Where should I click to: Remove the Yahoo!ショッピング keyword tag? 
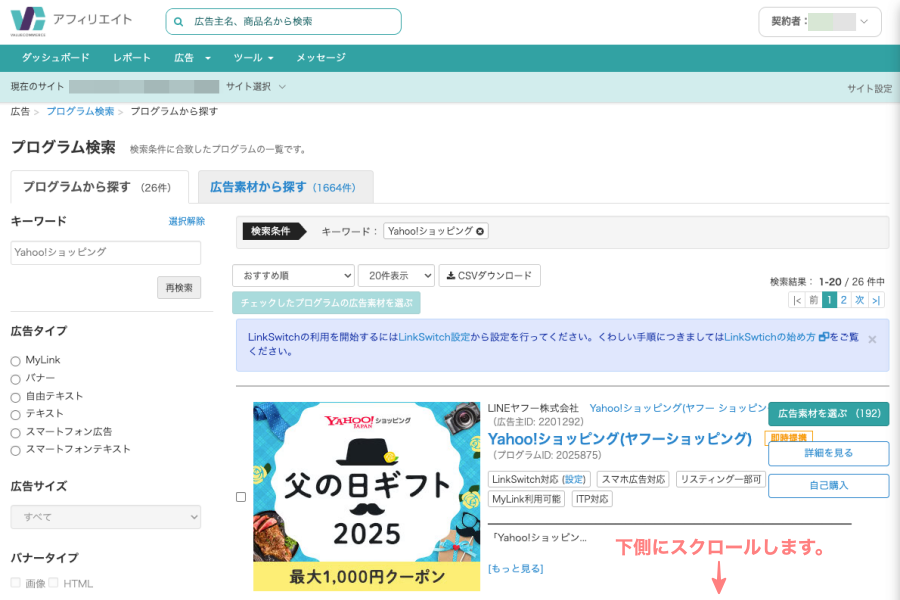point(480,231)
